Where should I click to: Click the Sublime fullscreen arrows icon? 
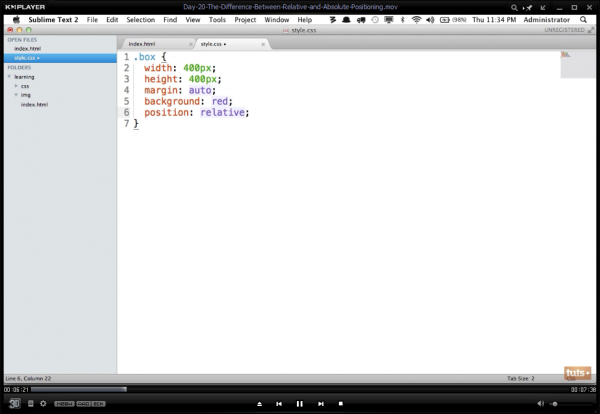591,30
